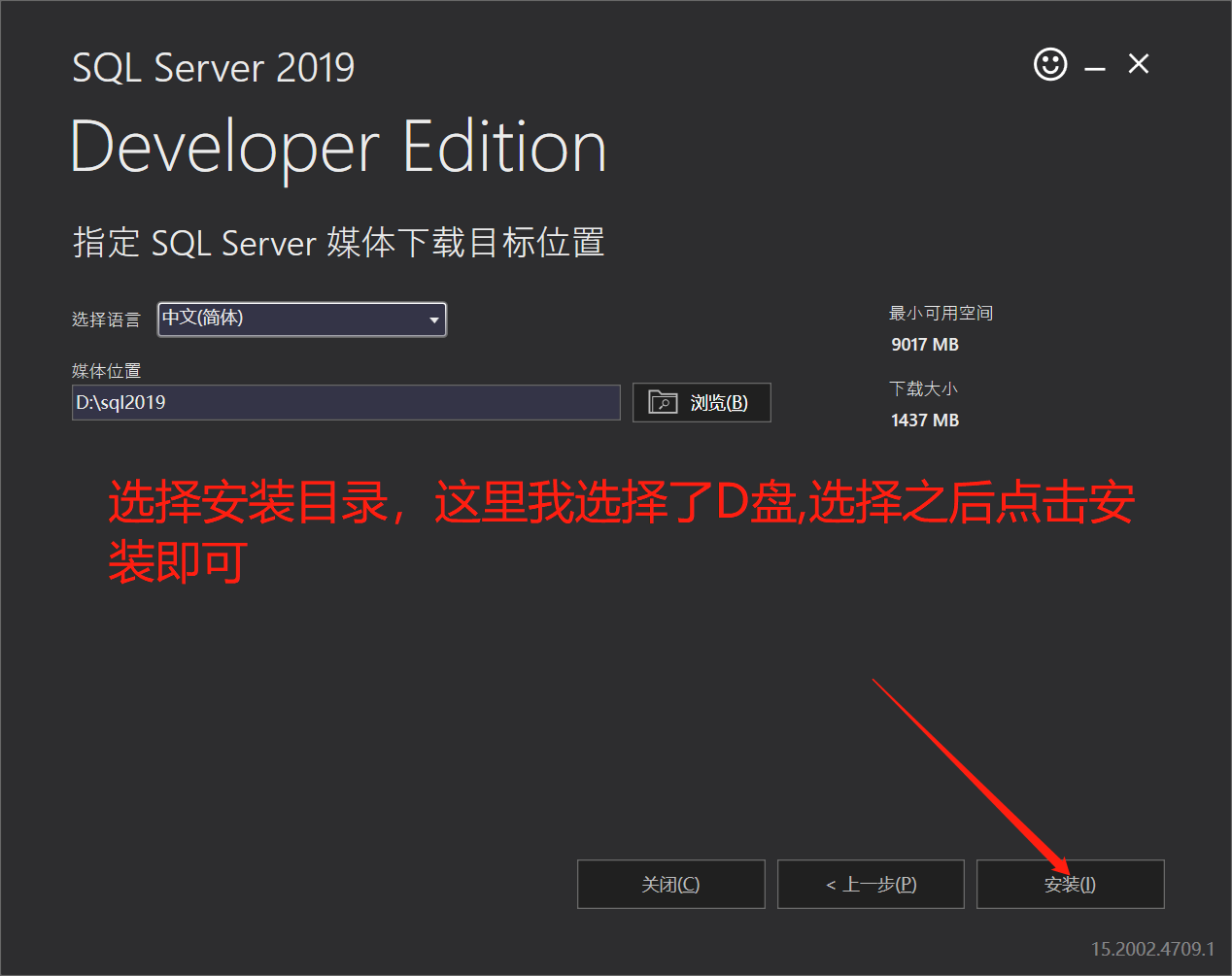
Task: Click the 选择语言 label
Action: click(x=106, y=320)
